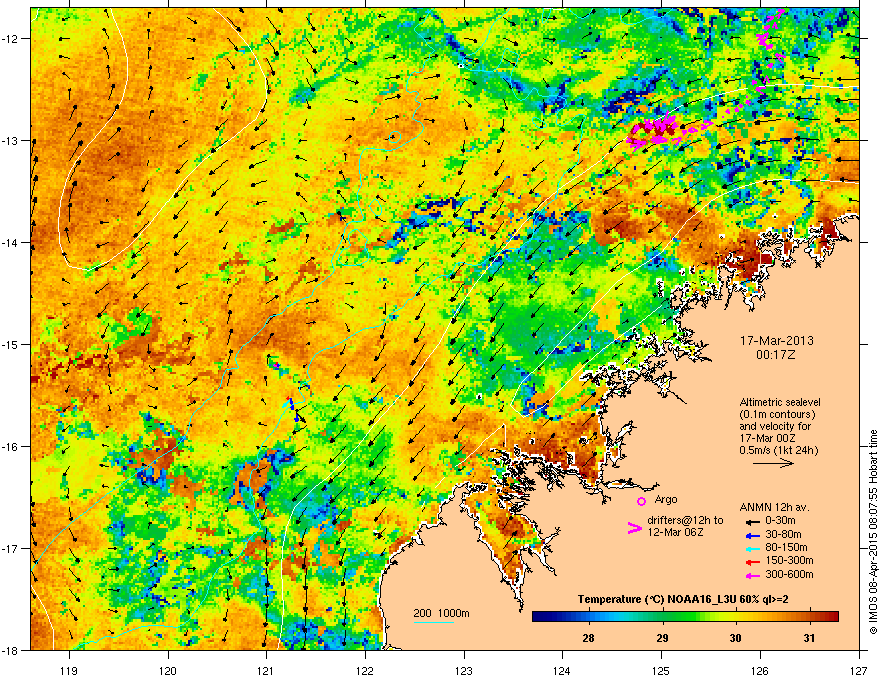Click the 120 longitude axis label
The height and width of the screenshot is (680, 880).
coord(168,670)
